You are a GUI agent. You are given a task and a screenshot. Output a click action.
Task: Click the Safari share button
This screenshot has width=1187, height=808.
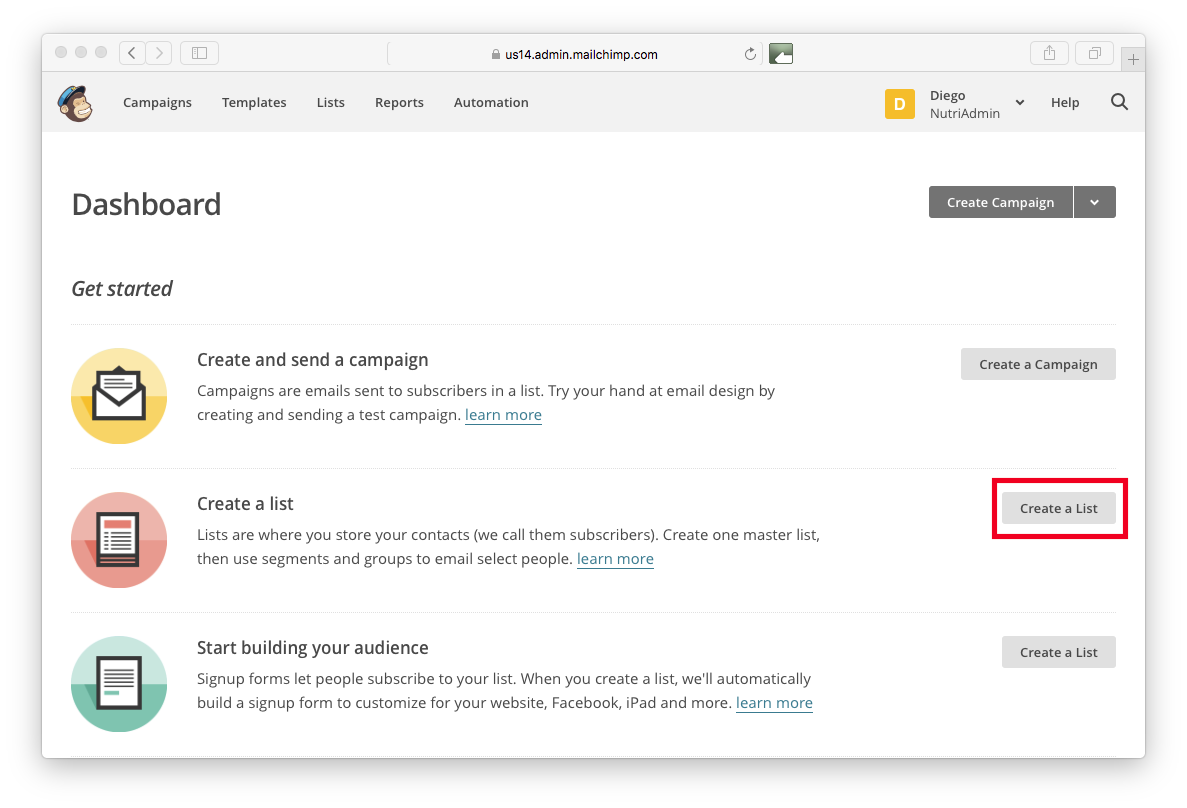click(1049, 53)
